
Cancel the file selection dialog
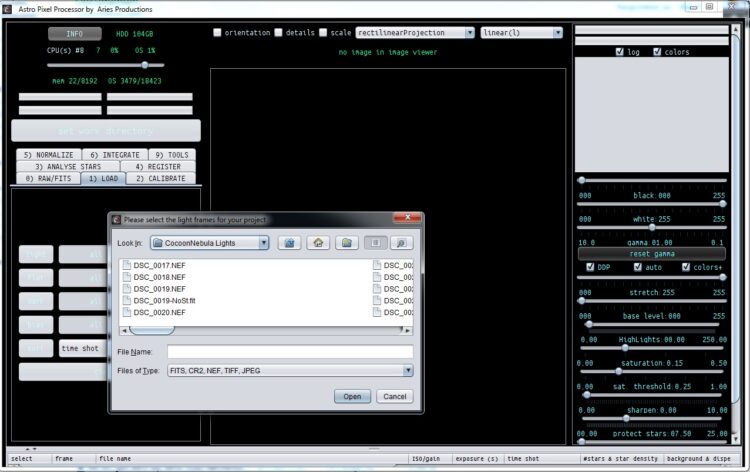coord(395,396)
